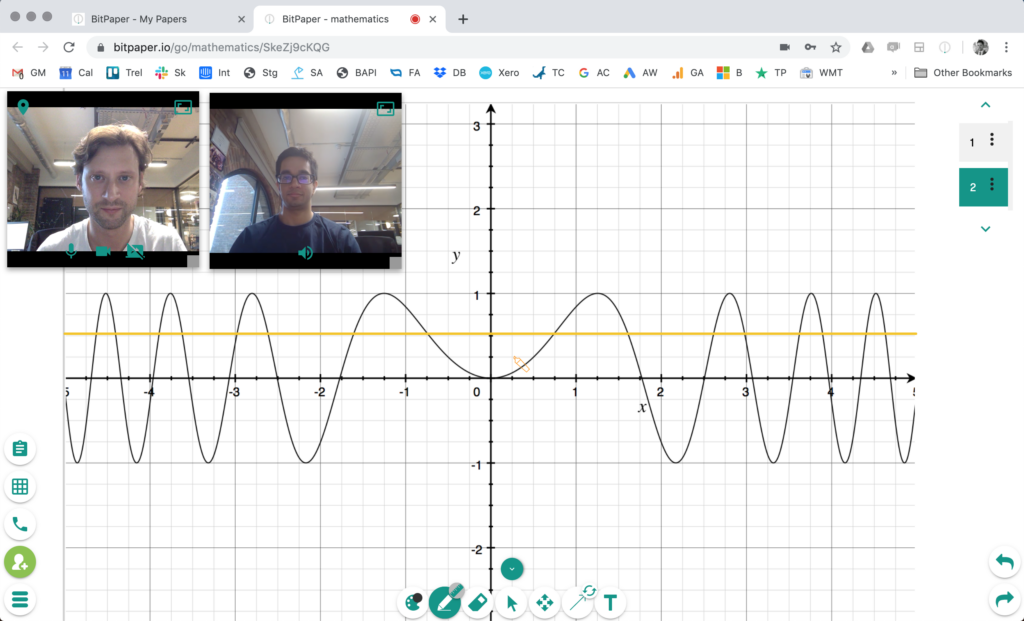Mute the speaker on the participant's video
The image size is (1024, 621).
[x=305, y=252]
